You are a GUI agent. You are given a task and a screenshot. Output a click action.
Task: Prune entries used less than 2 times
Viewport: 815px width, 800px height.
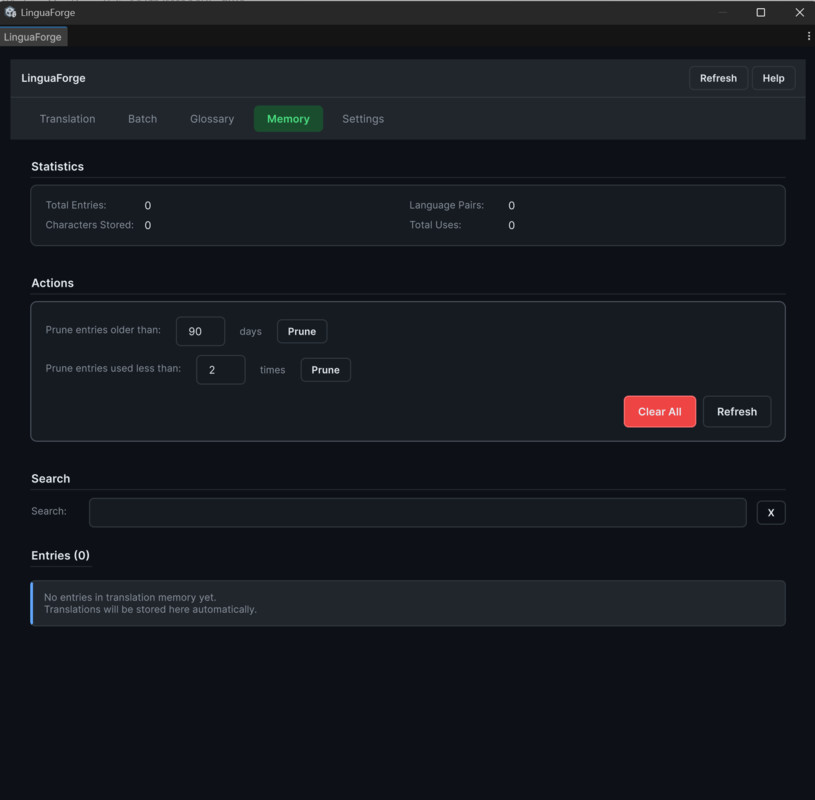pyautogui.click(x=325, y=369)
